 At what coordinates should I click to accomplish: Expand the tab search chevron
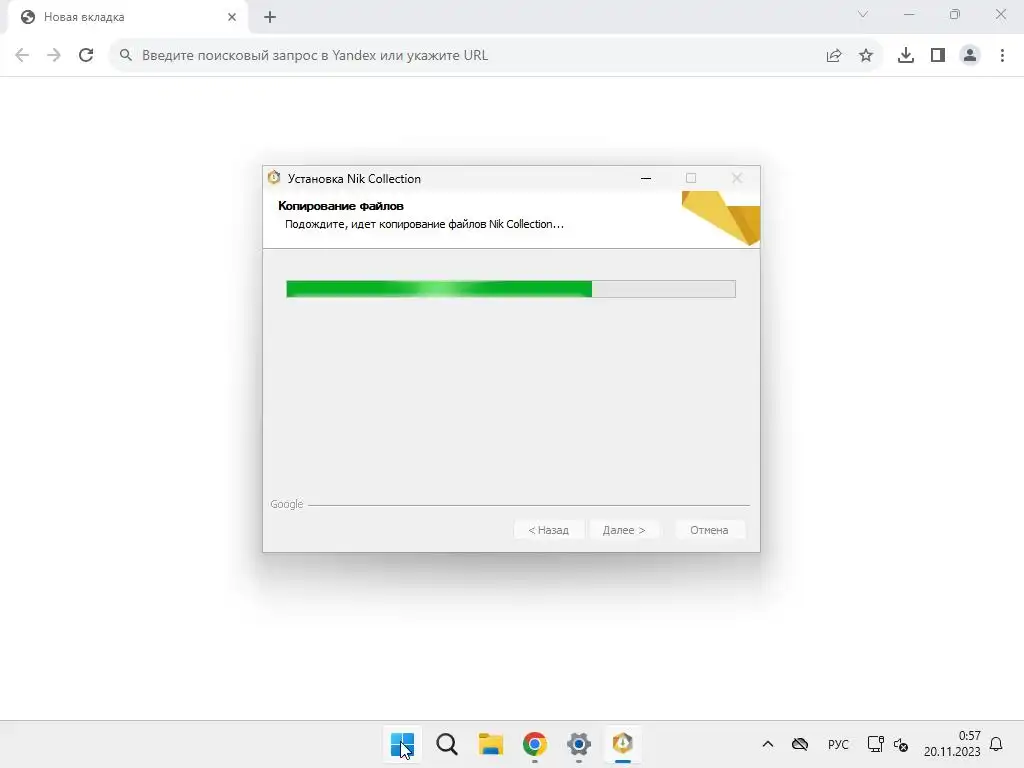[x=863, y=14]
